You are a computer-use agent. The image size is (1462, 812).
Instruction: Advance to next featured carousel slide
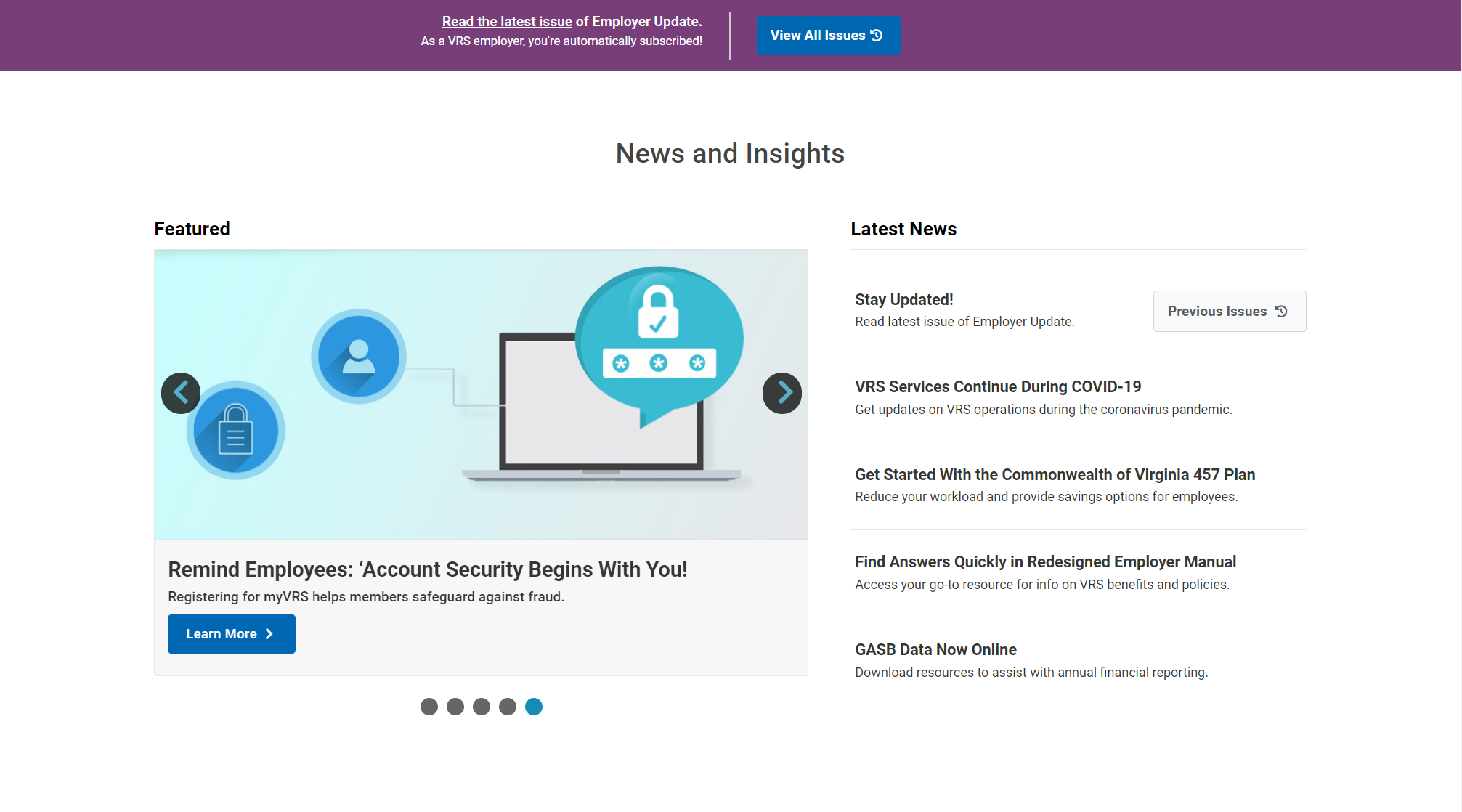coord(782,393)
